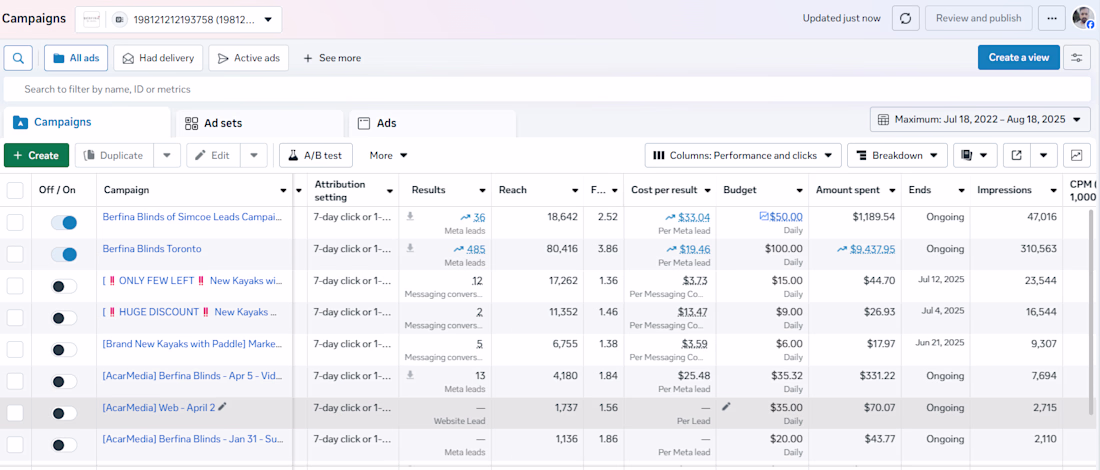Download results for Berfina Blinds of Simcoe
This screenshot has width=1100, height=470.
point(410,217)
